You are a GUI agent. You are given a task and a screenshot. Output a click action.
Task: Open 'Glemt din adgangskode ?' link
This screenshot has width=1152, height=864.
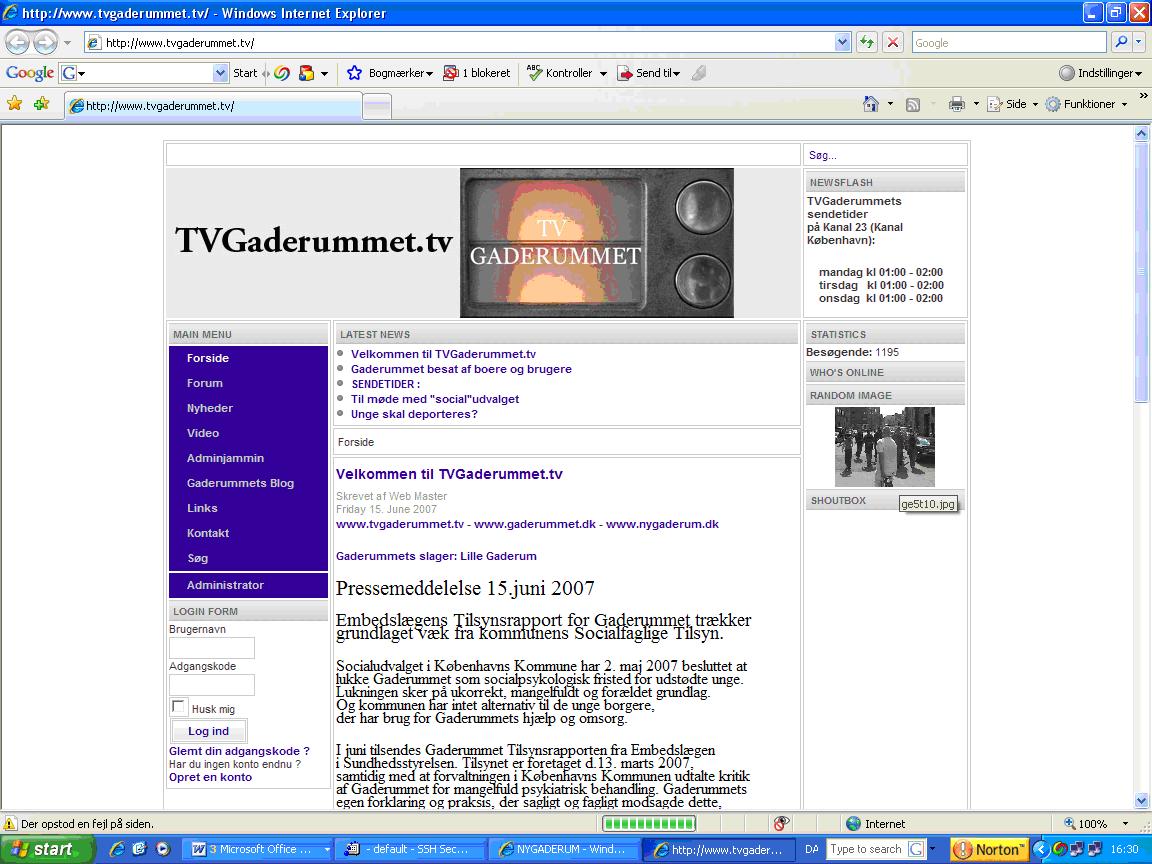click(239, 751)
